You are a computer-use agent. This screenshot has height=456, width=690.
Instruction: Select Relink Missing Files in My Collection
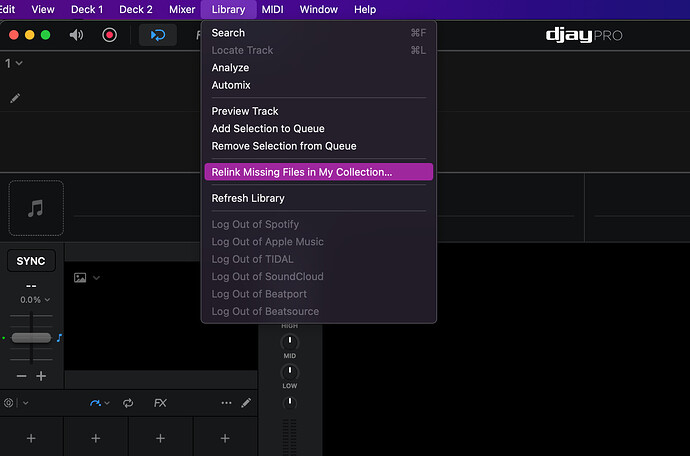[319, 172]
